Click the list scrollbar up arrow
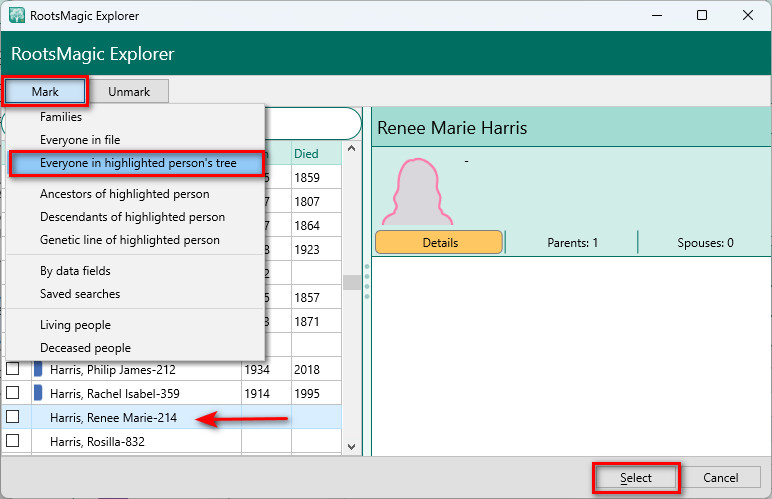The width and height of the screenshot is (772, 499). point(352,148)
